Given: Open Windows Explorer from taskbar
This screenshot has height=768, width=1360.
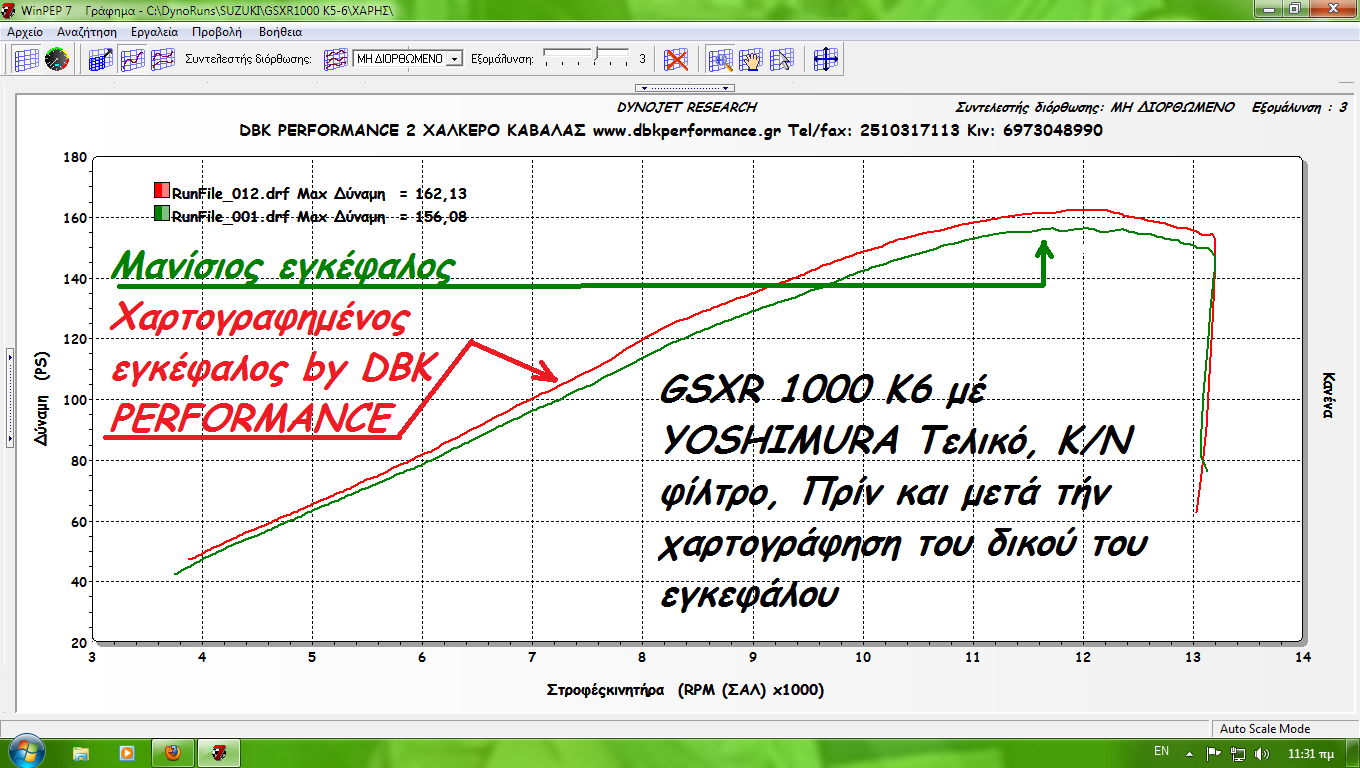Looking at the screenshot, I should pos(81,752).
